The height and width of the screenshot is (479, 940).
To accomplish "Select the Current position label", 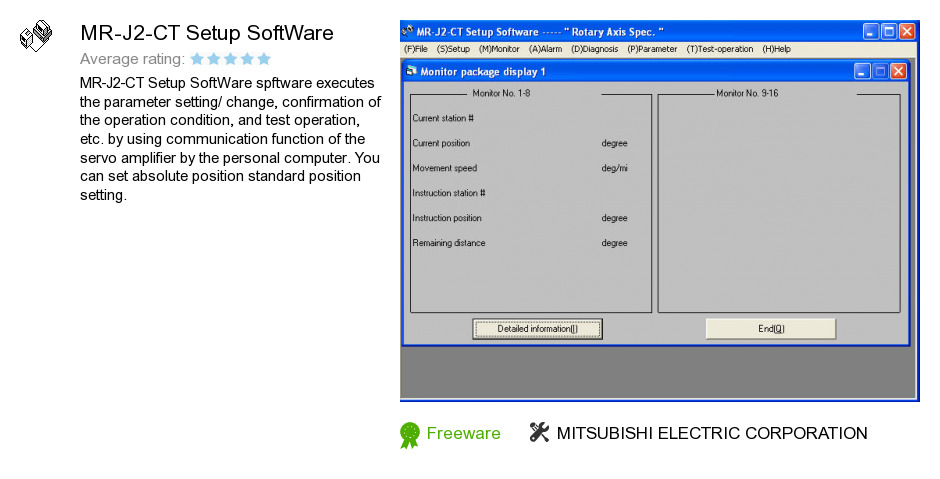I will [441, 143].
